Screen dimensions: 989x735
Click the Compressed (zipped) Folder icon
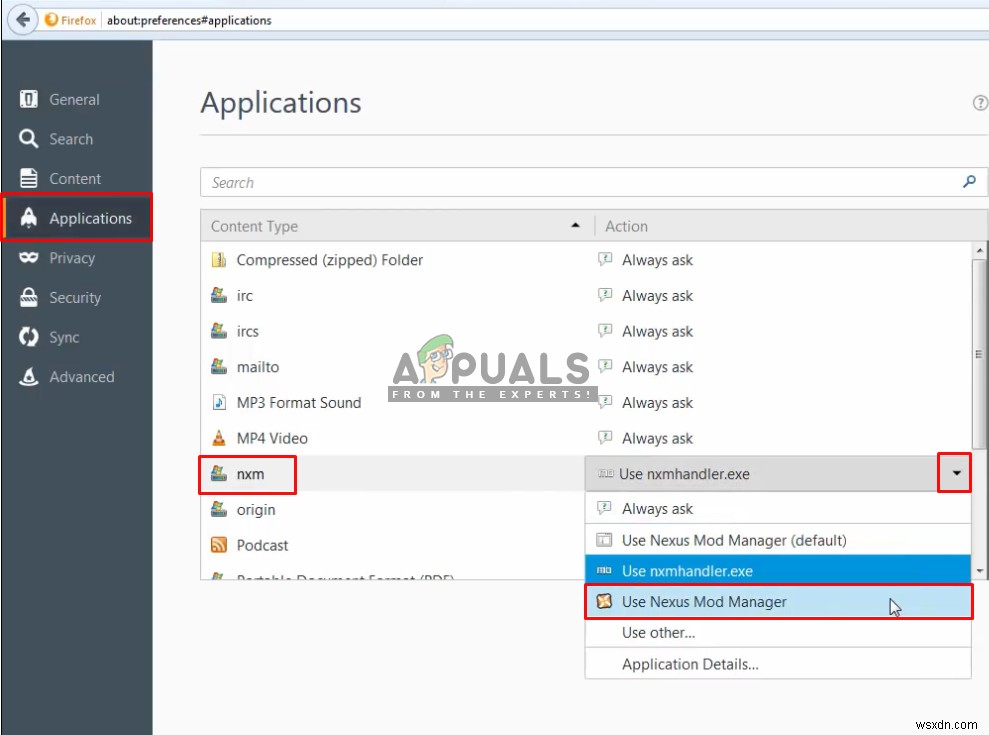[219, 259]
